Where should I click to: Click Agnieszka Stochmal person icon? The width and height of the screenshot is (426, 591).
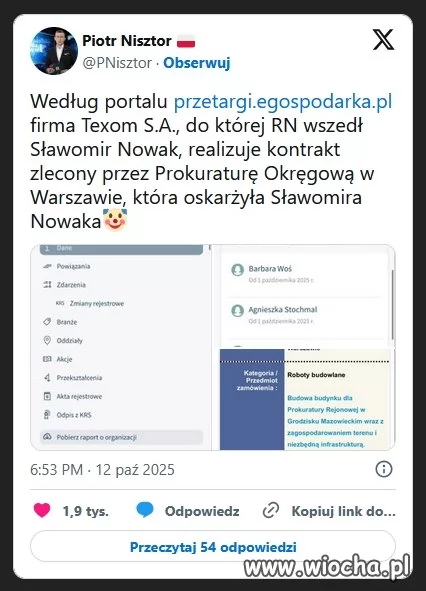pyautogui.click(x=238, y=311)
